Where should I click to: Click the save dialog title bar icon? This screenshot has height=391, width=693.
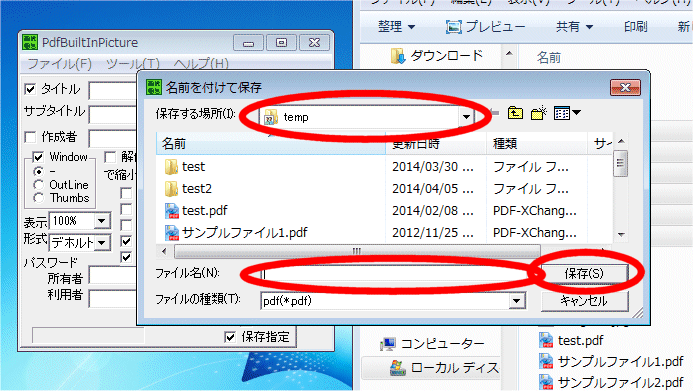[154, 87]
